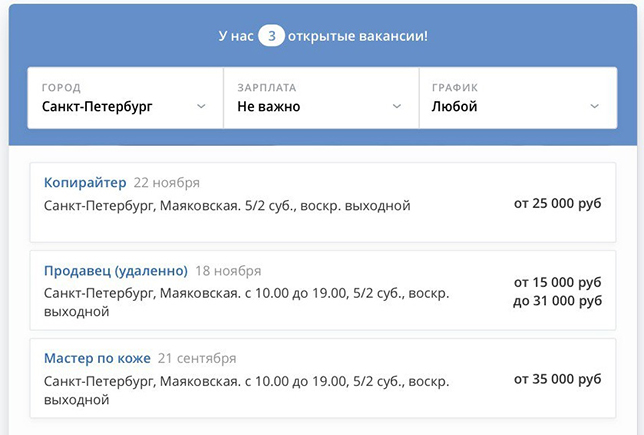Screen dimensions: 644x435
Task: Click the от 35 000 руб salary
Action: coord(557,379)
